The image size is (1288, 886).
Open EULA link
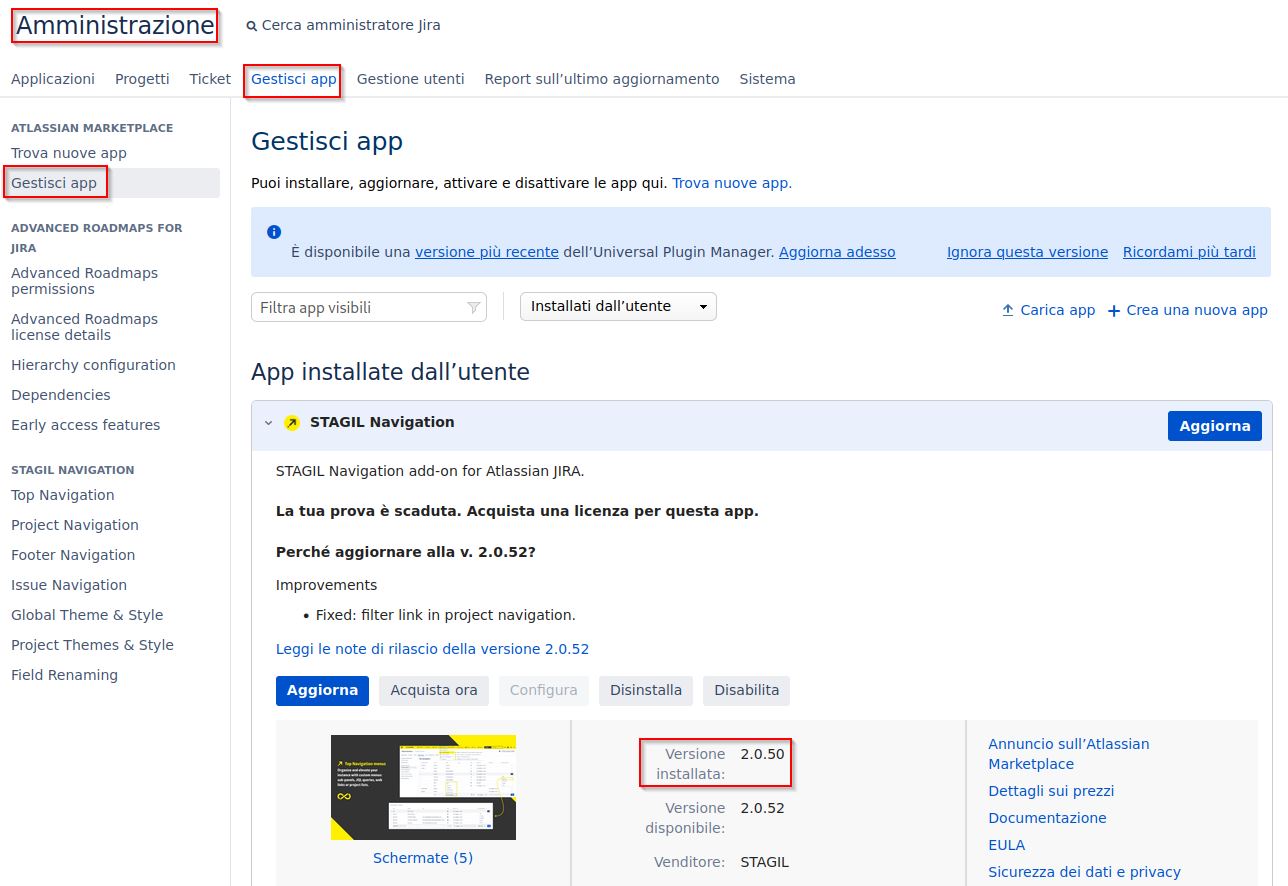click(1006, 845)
